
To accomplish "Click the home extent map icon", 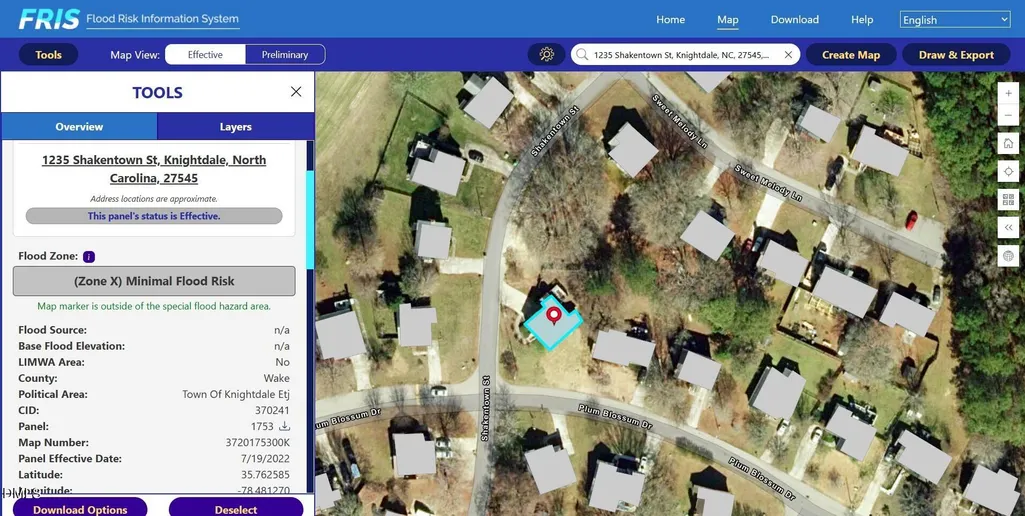I will pyautogui.click(x=1008, y=143).
